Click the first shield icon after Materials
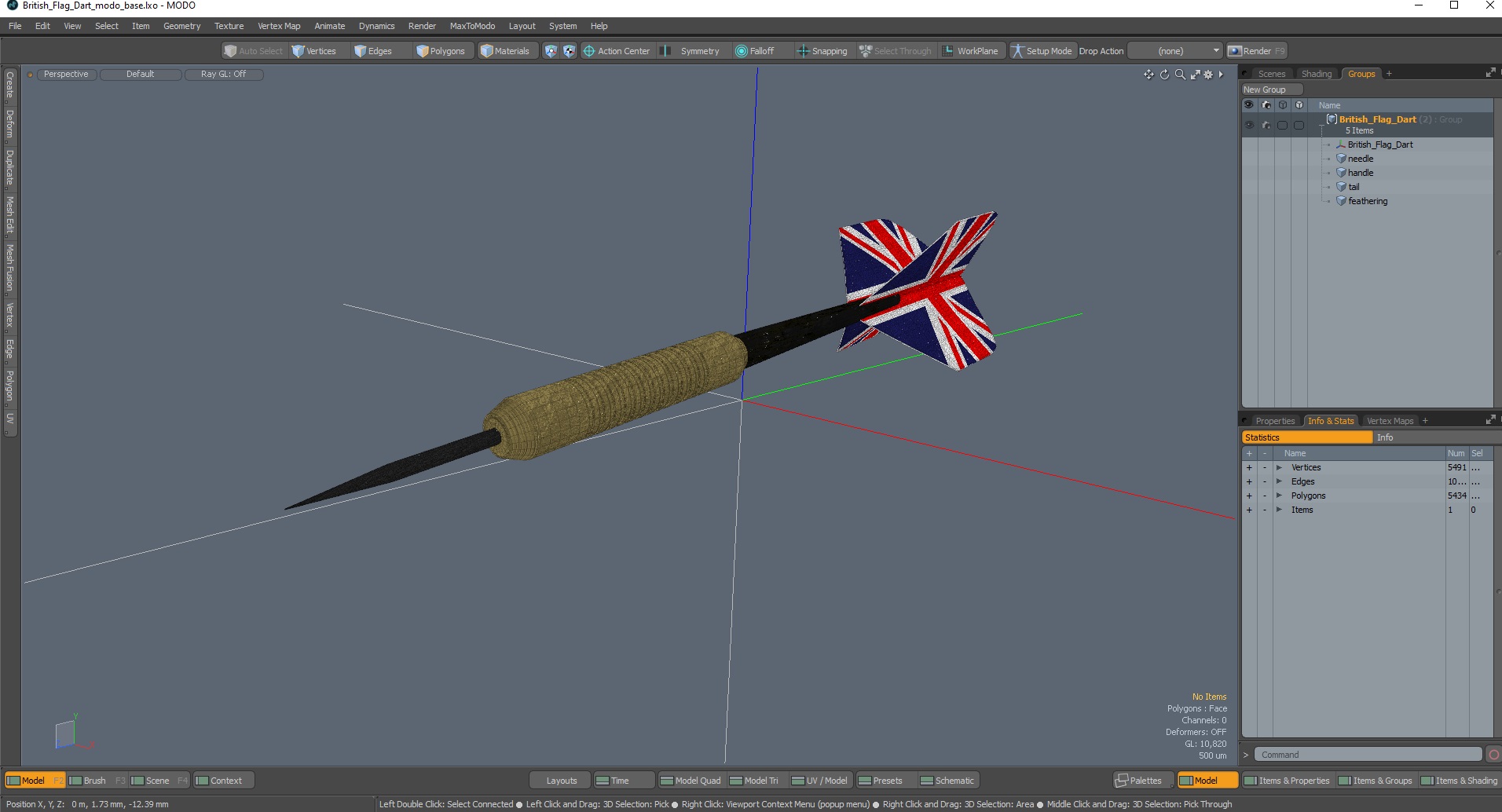 (551, 51)
